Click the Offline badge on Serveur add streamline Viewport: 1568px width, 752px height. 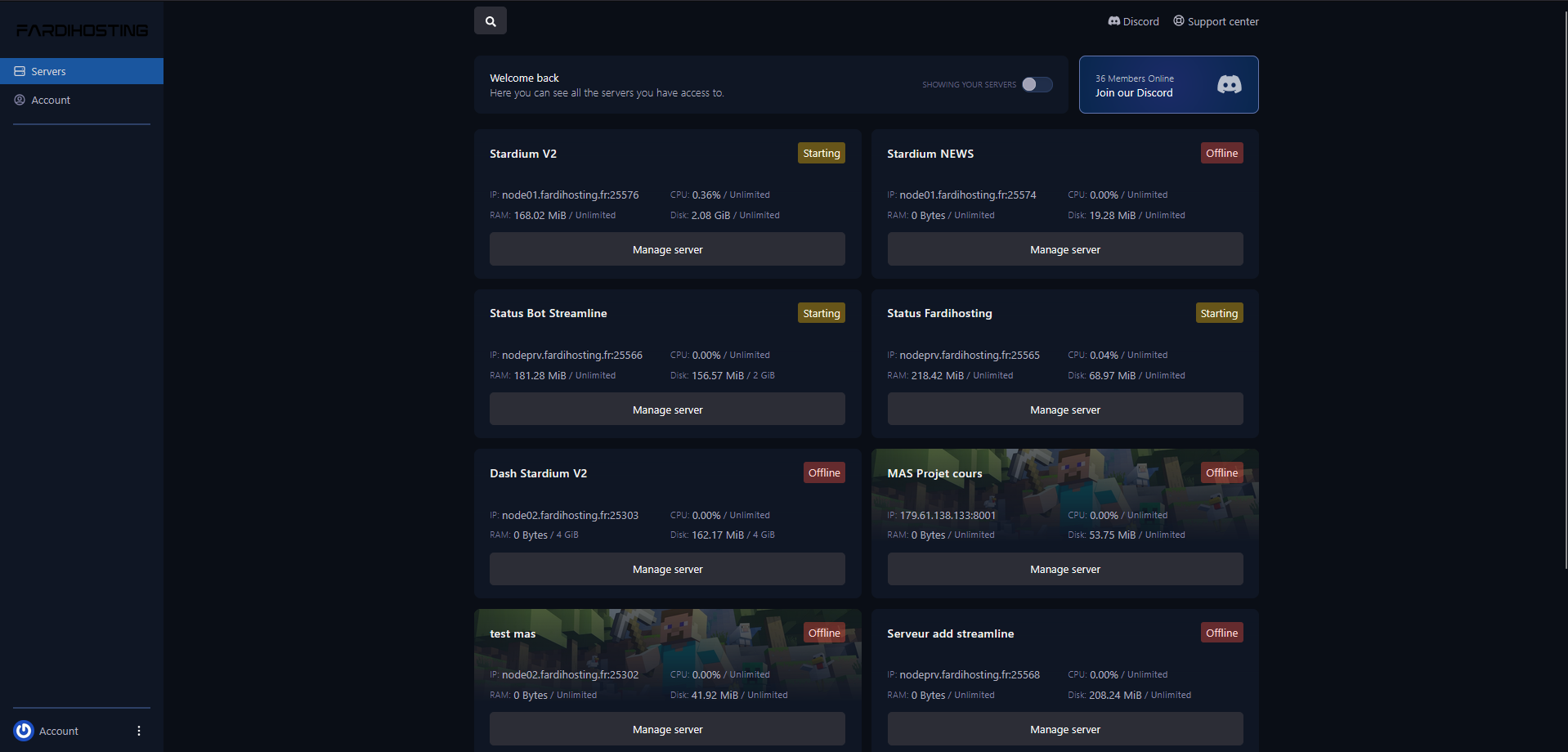click(x=1221, y=633)
